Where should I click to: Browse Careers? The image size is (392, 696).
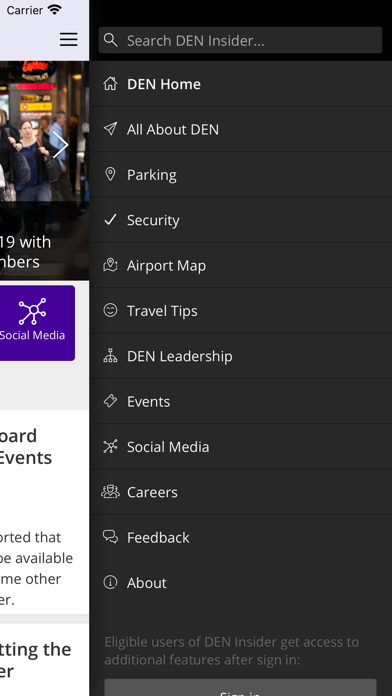click(x=241, y=492)
